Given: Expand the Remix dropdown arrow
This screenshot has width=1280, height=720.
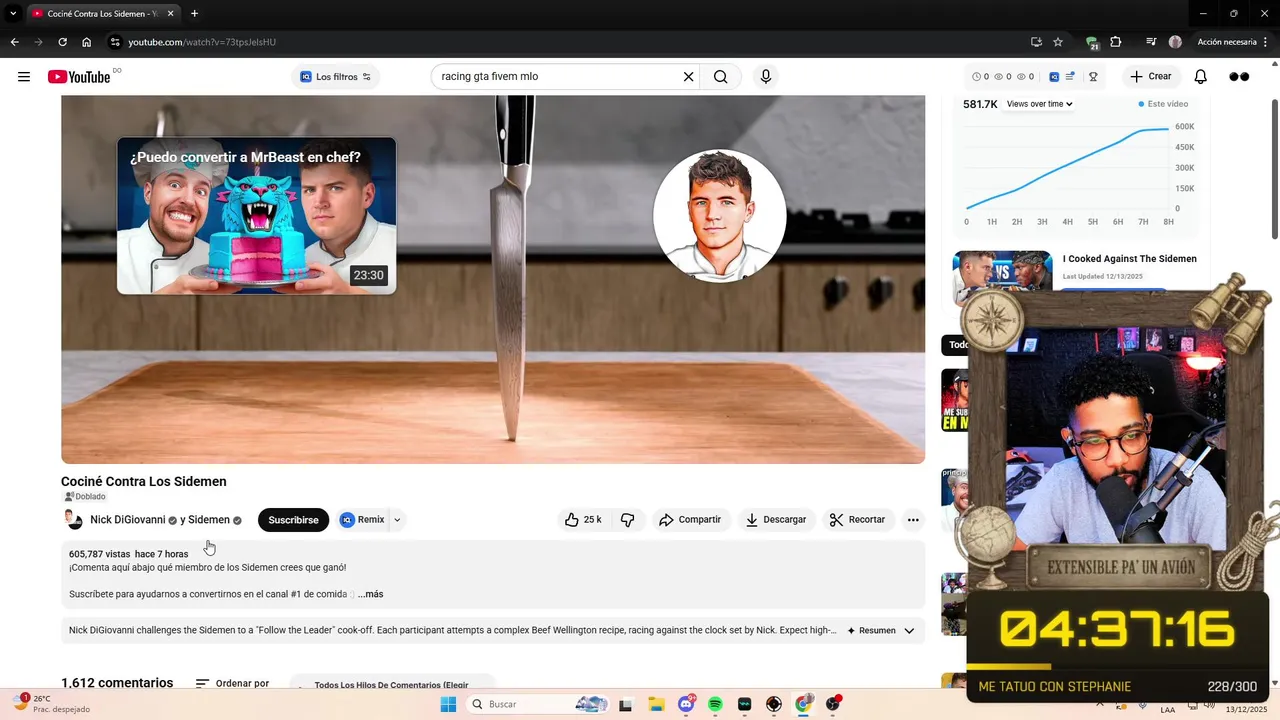Looking at the screenshot, I should coord(397,520).
